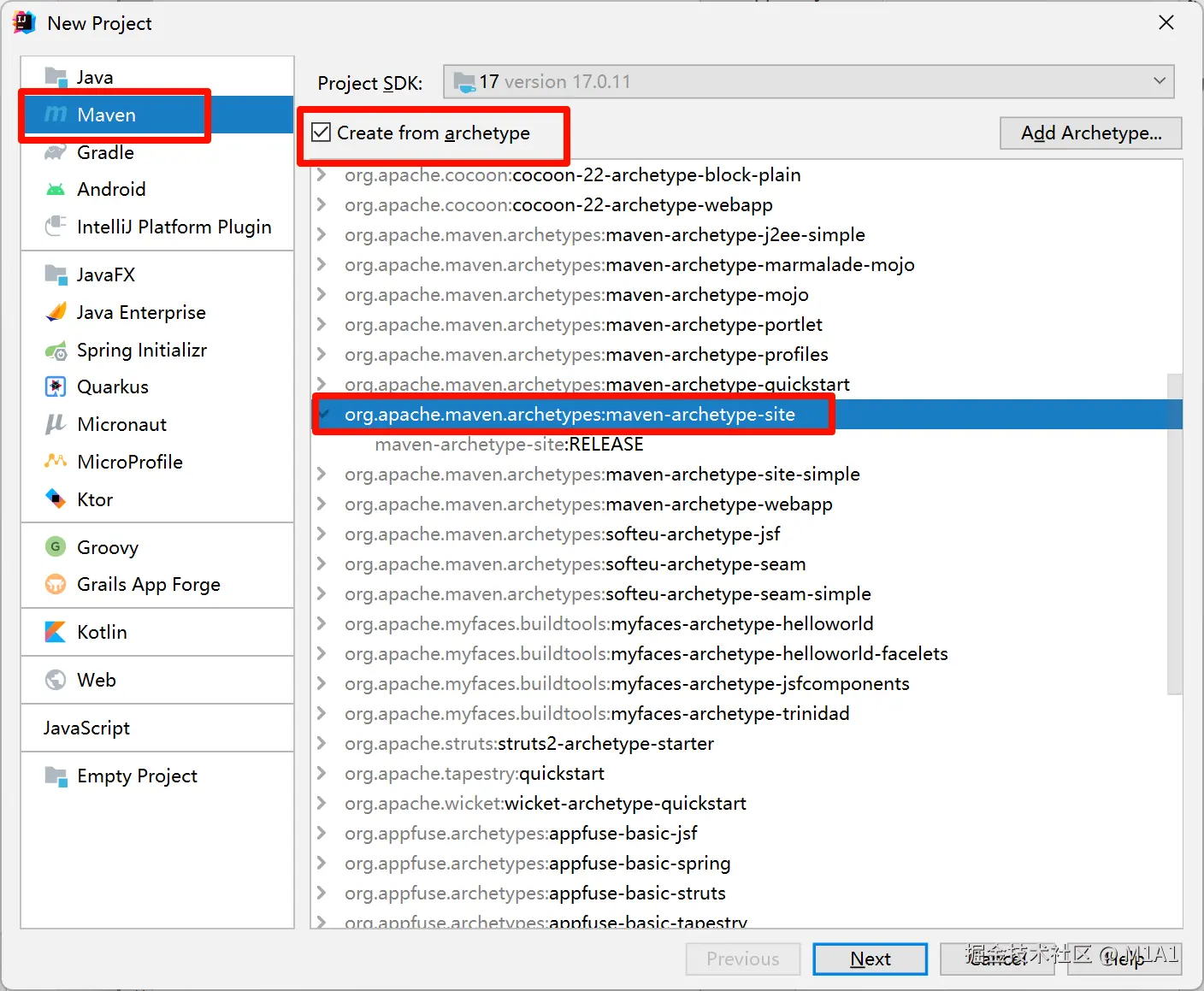Screen dimensions: 1204x991
Task: Click the Grails App Forge icon
Action: coord(56,584)
